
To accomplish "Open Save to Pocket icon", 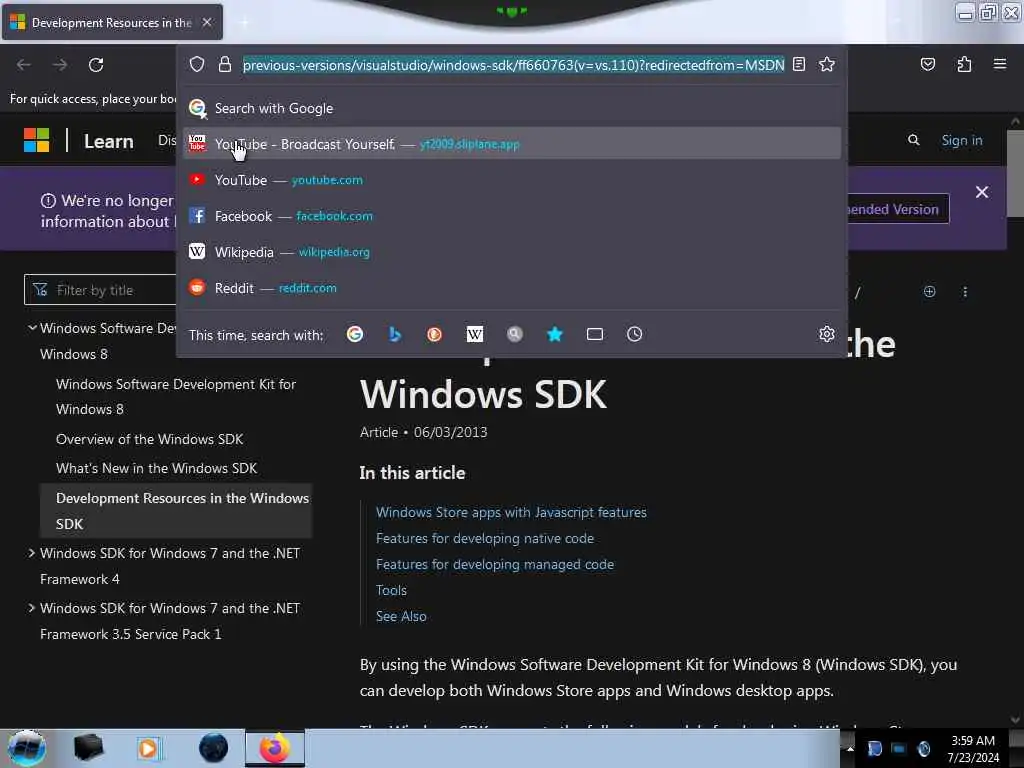I will (927, 64).
